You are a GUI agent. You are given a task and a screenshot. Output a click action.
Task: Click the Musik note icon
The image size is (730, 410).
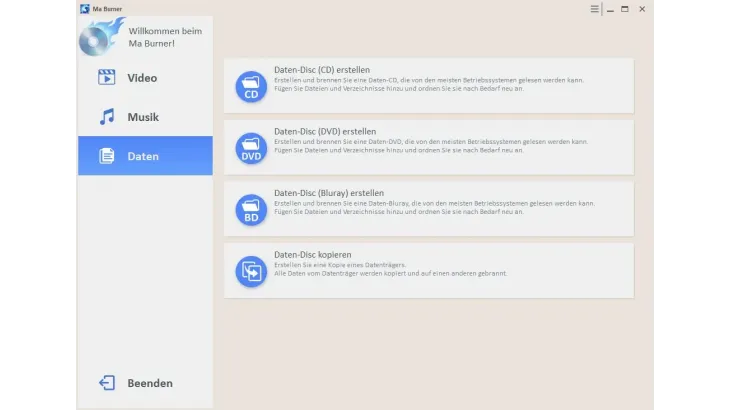click(x=107, y=117)
